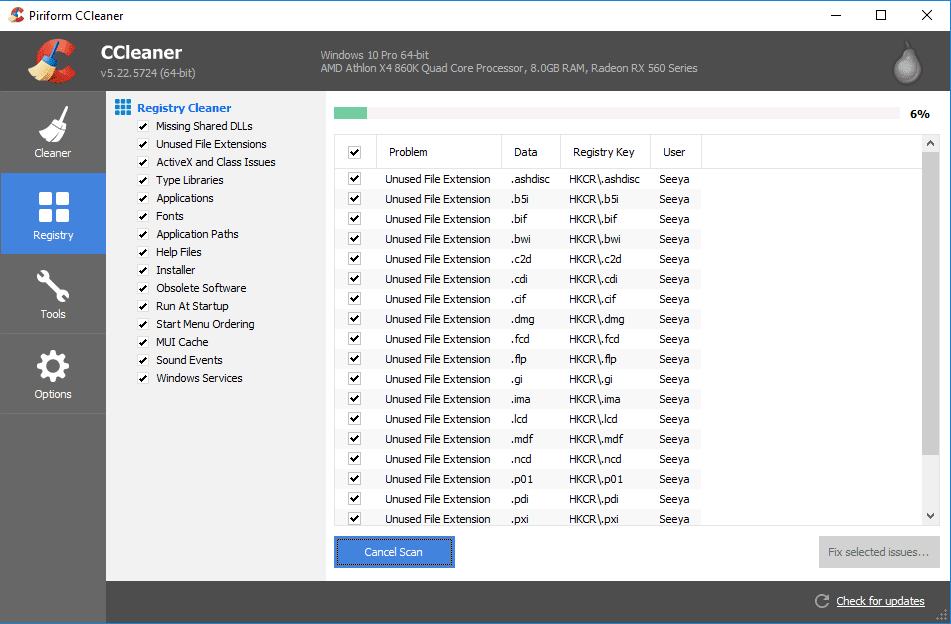
Task: Uncheck the .mdf result row checkbox
Action: (x=355, y=439)
